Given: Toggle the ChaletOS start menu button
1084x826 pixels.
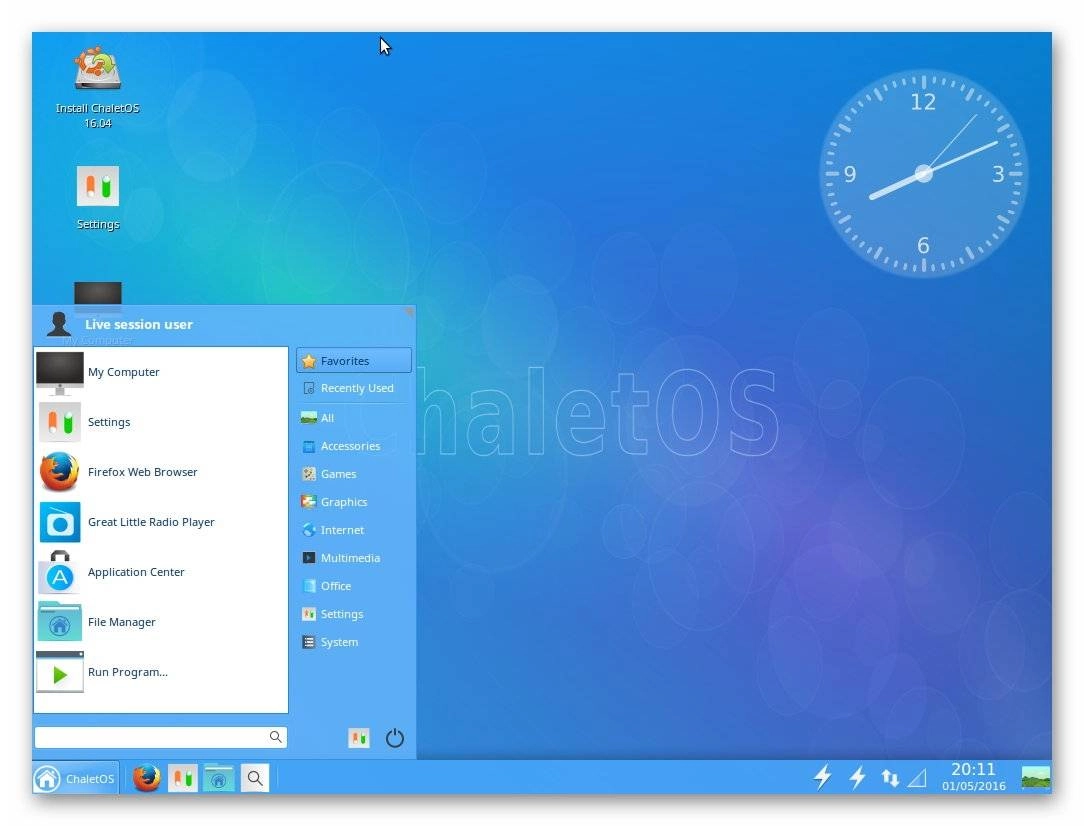Looking at the screenshot, I should (75, 779).
